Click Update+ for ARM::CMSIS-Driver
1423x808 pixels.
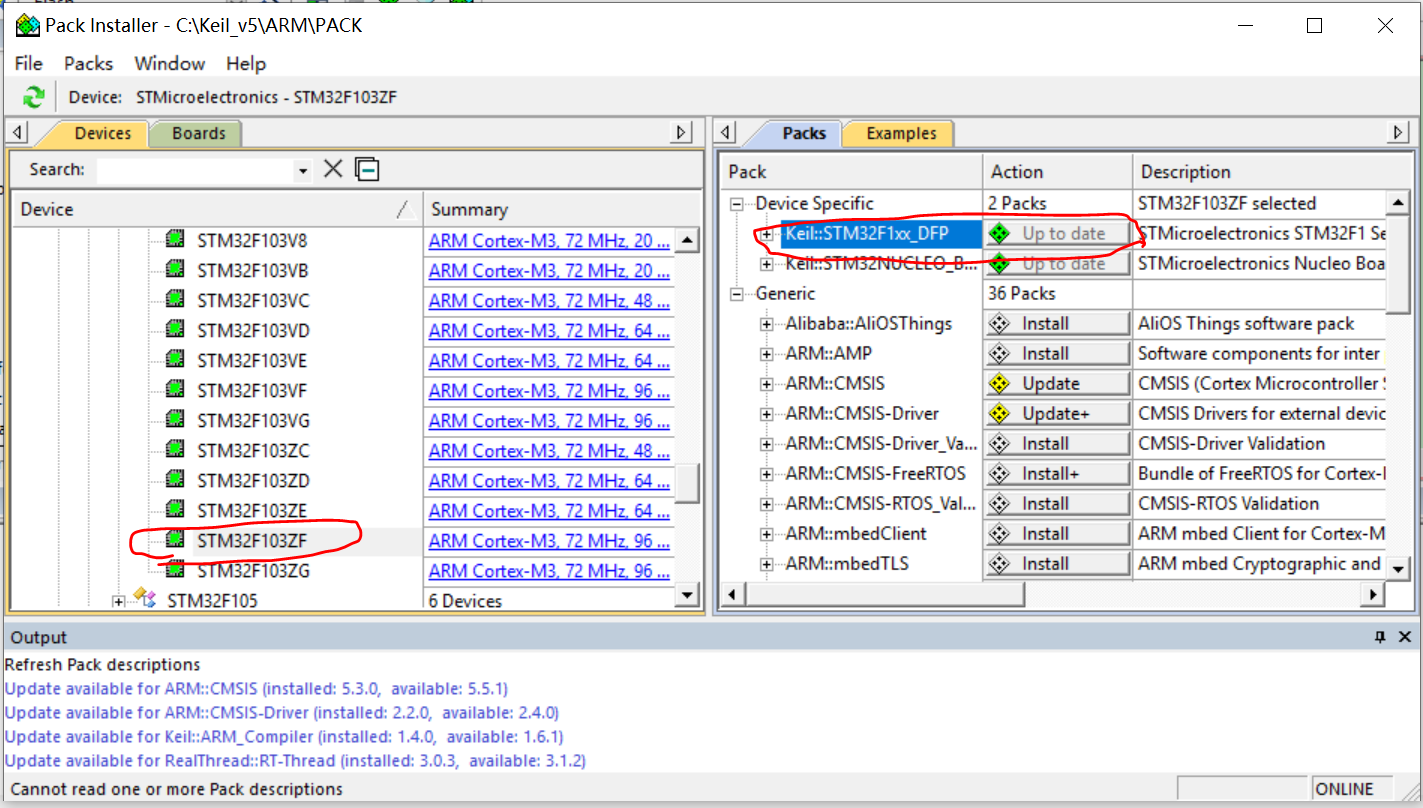pos(1057,414)
